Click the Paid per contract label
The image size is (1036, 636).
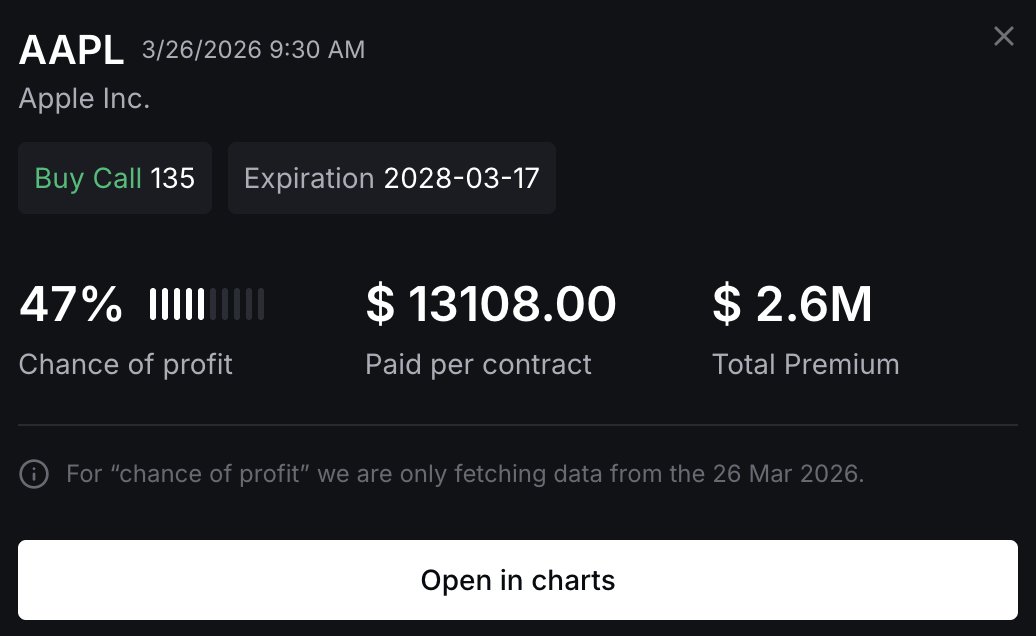click(x=478, y=364)
